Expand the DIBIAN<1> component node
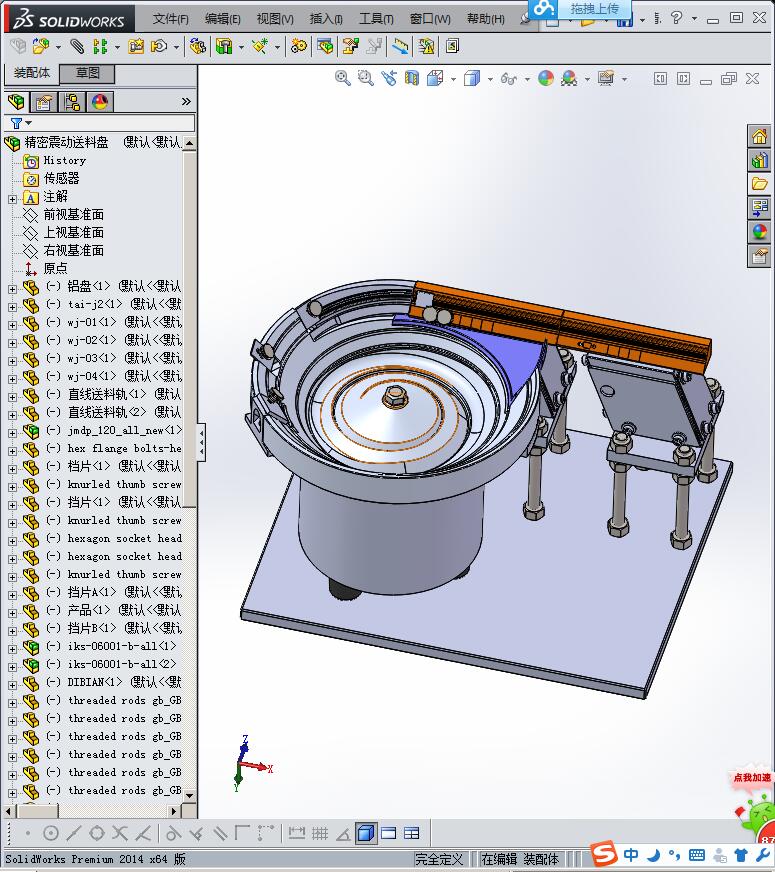 point(12,685)
